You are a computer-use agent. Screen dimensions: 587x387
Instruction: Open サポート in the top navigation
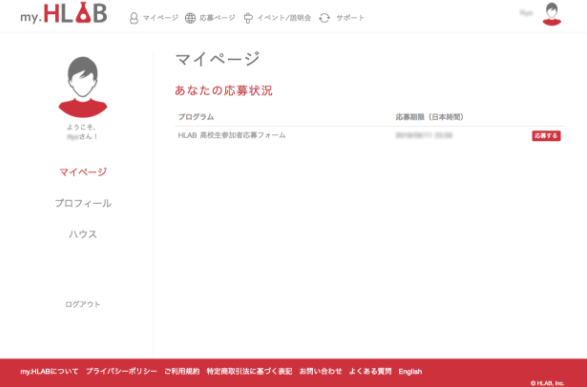[350, 18]
